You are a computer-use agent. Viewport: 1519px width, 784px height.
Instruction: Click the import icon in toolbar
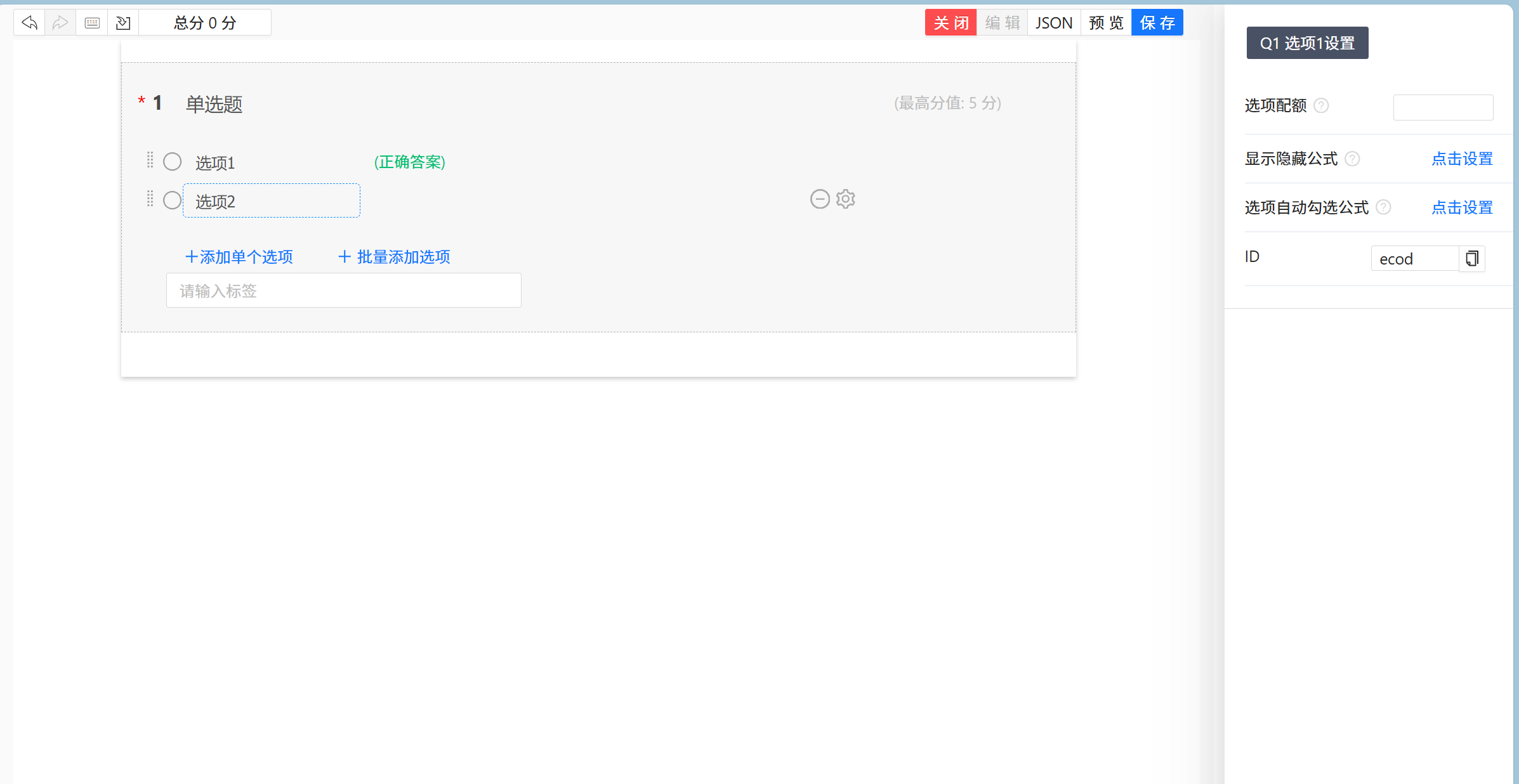[x=123, y=23]
